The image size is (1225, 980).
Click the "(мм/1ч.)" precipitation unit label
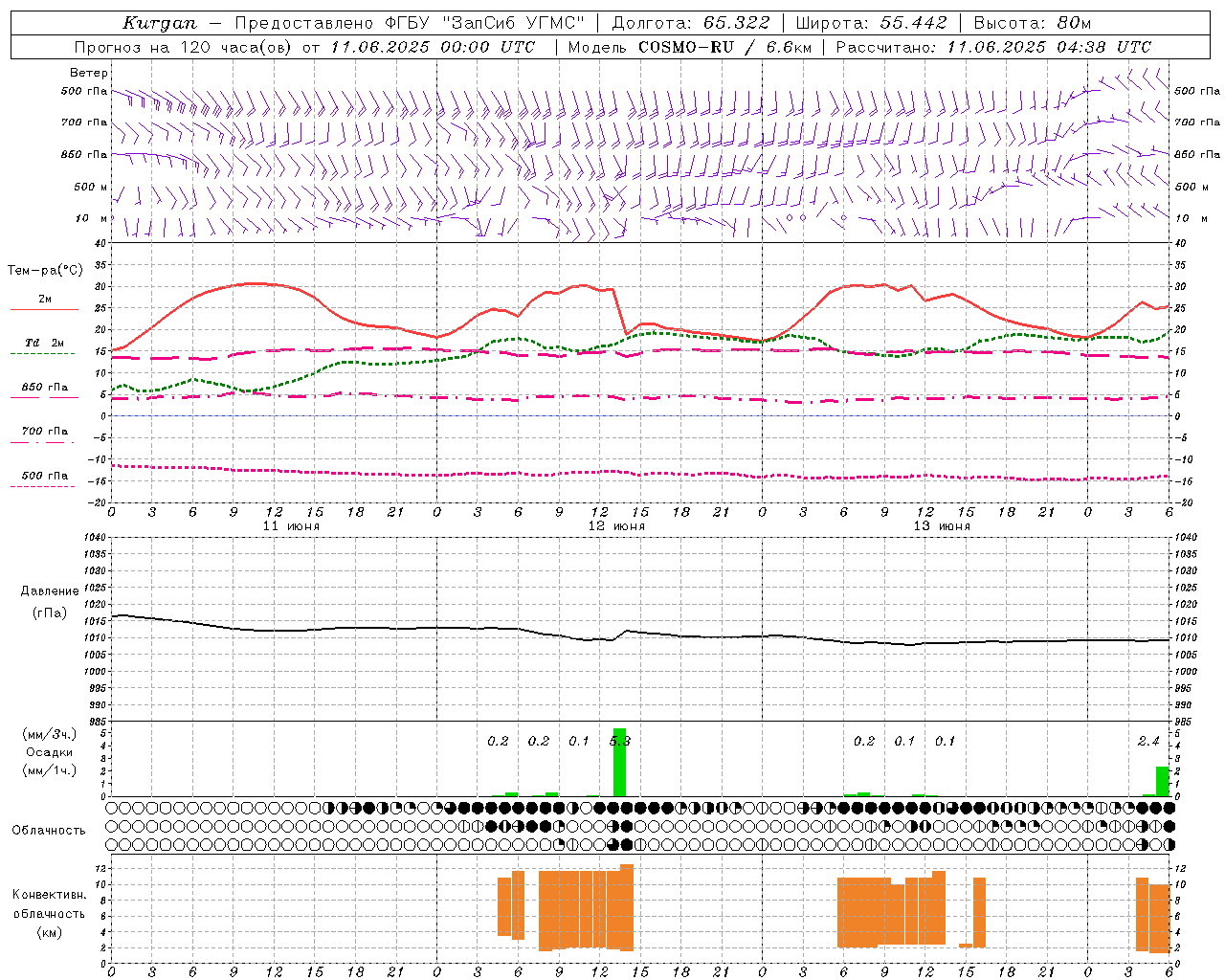[x=50, y=770]
